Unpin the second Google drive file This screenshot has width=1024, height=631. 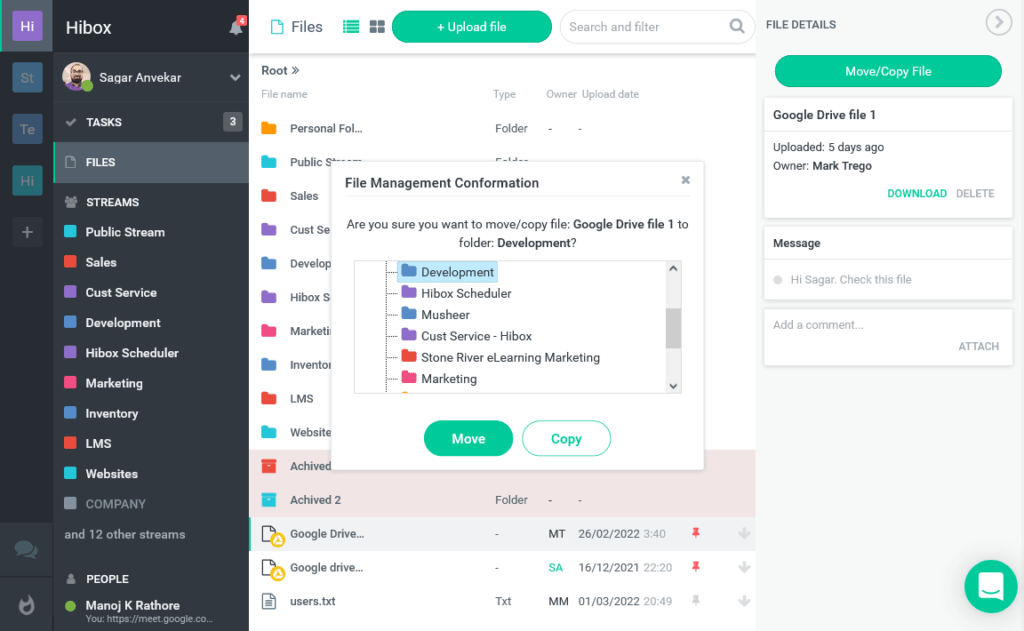pos(696,567)
